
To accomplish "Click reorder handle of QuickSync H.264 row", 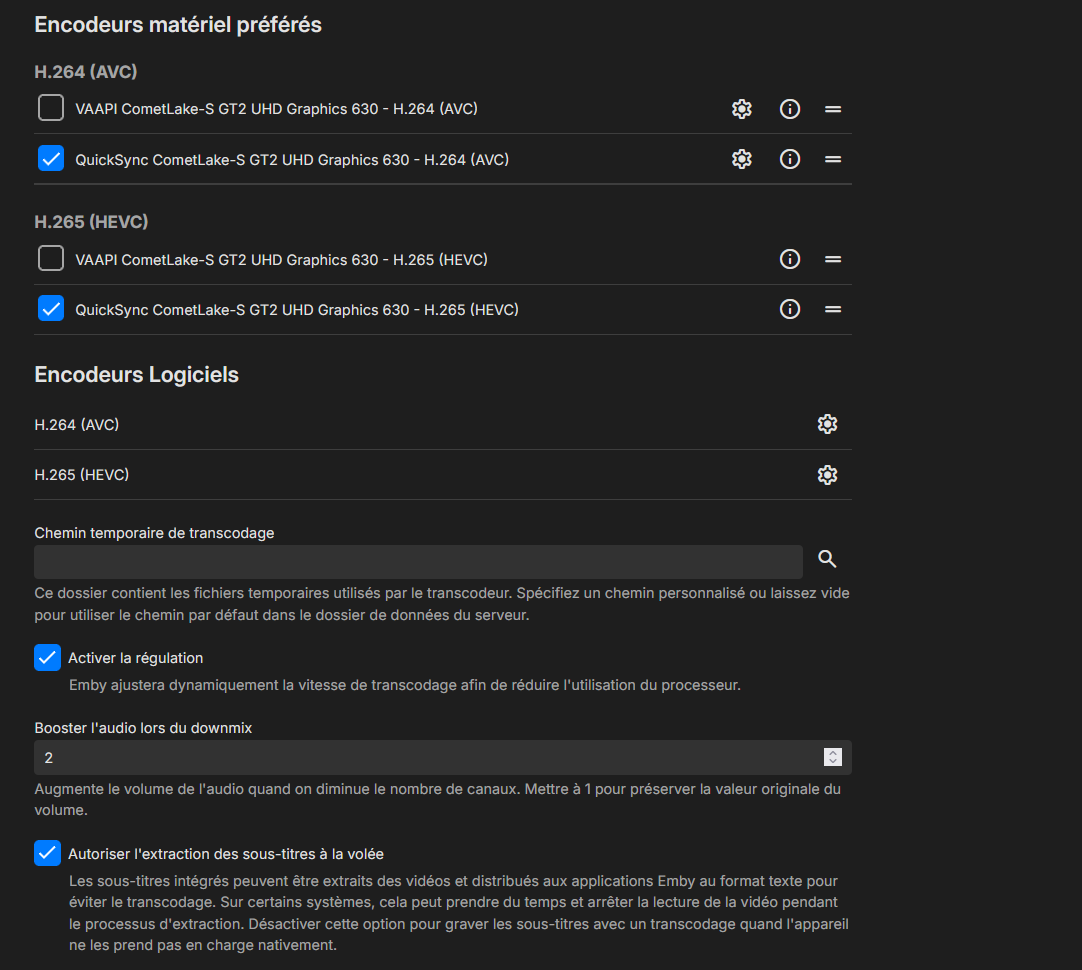I will [833, 159].
